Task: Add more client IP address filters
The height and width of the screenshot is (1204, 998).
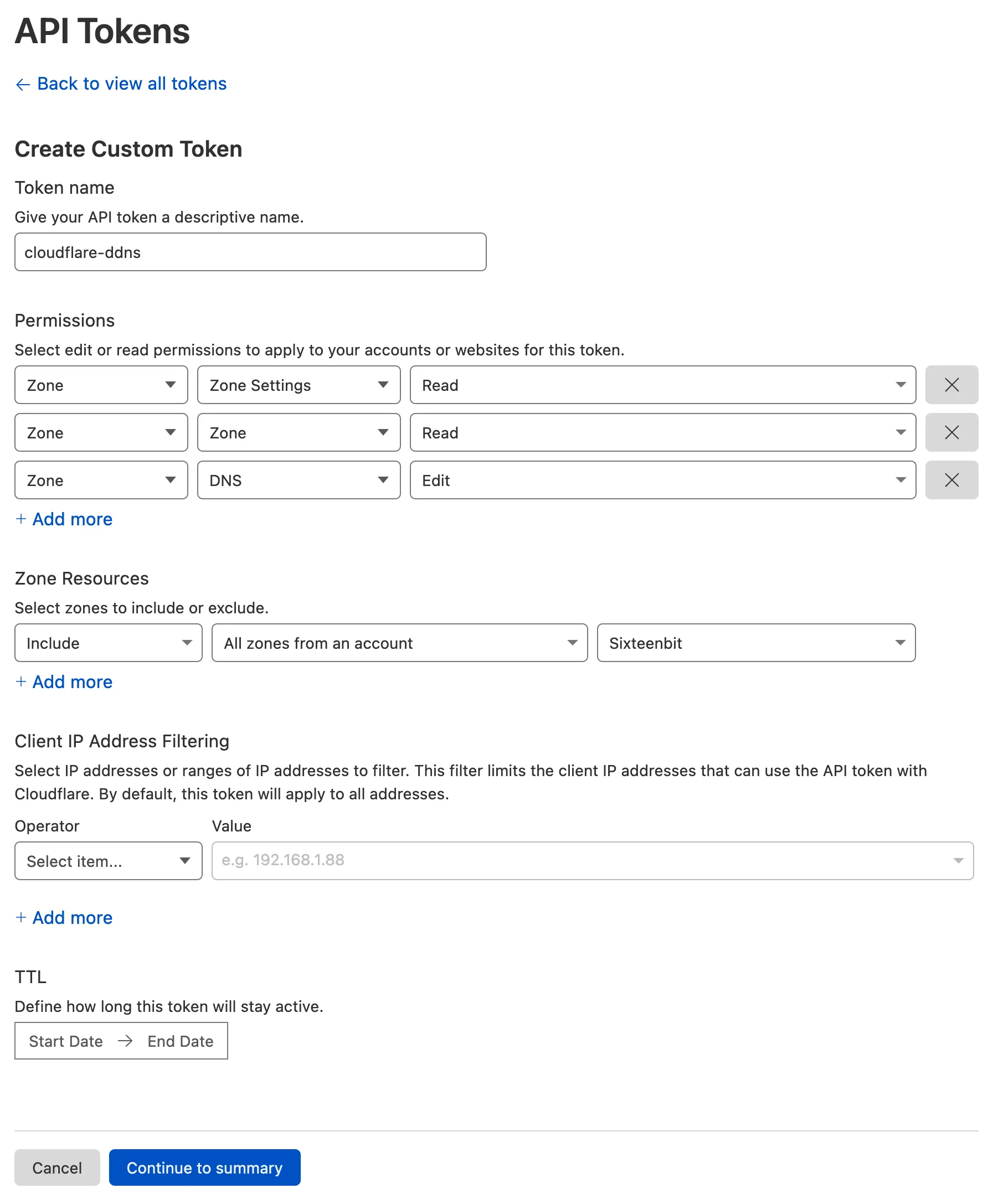Action: point(64,917)
